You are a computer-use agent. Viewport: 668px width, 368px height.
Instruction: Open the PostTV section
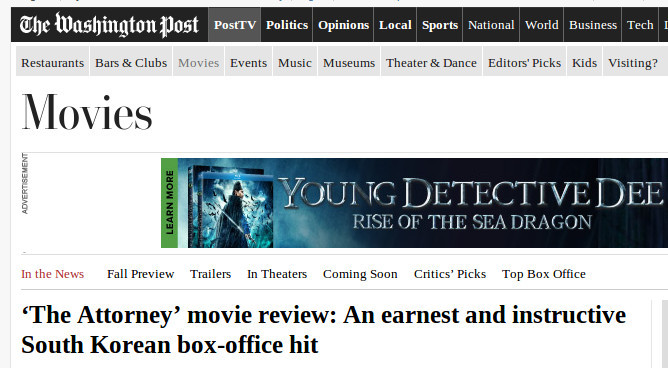point(235,25)
